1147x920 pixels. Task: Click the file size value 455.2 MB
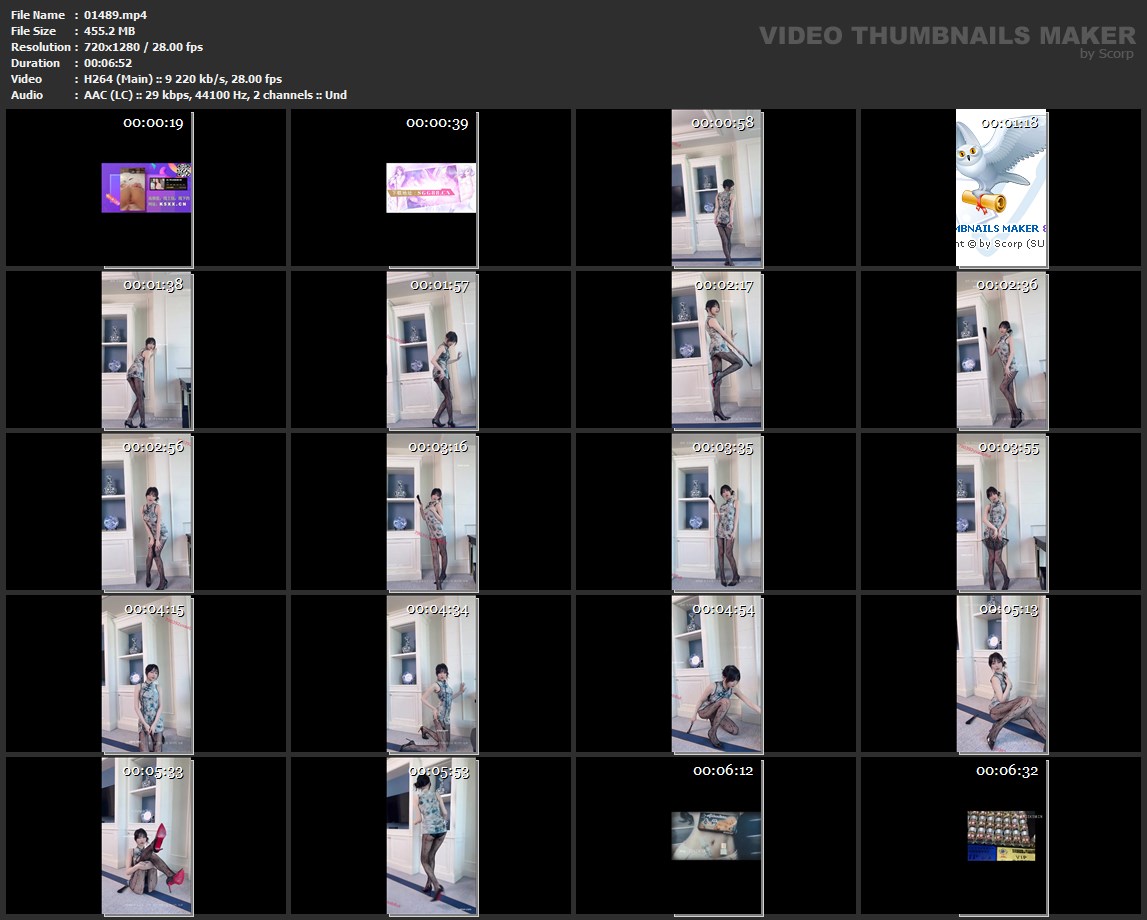coord(110,31)
